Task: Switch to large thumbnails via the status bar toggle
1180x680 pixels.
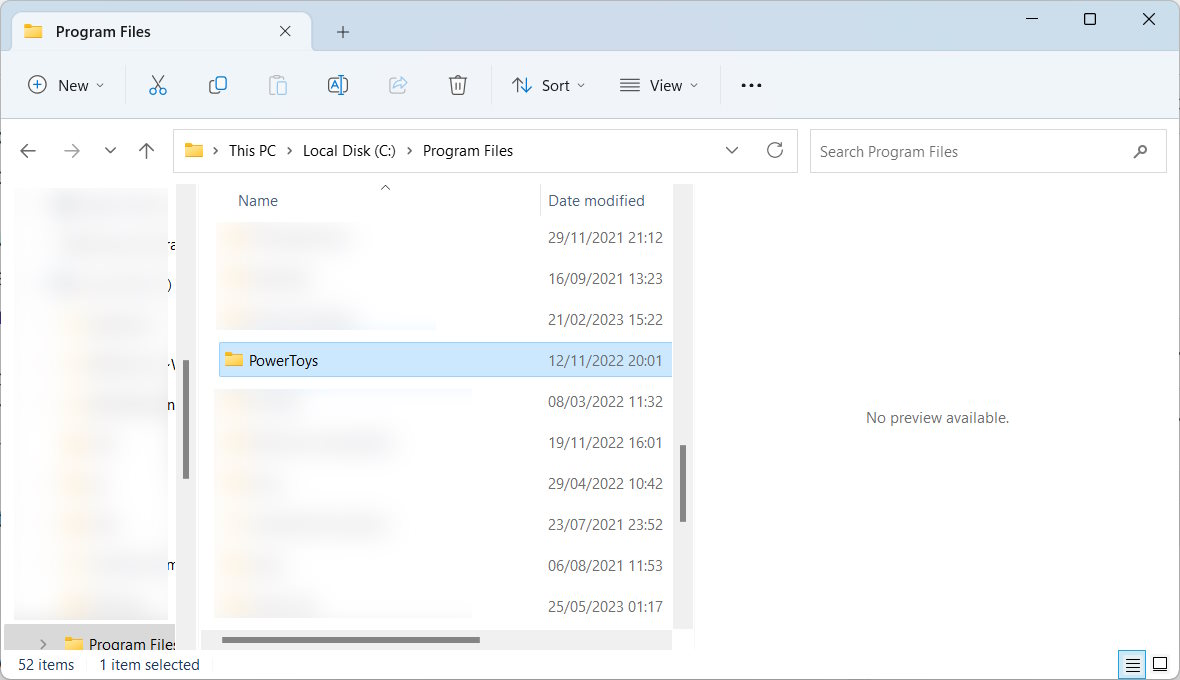Action: pos(1159,664)
